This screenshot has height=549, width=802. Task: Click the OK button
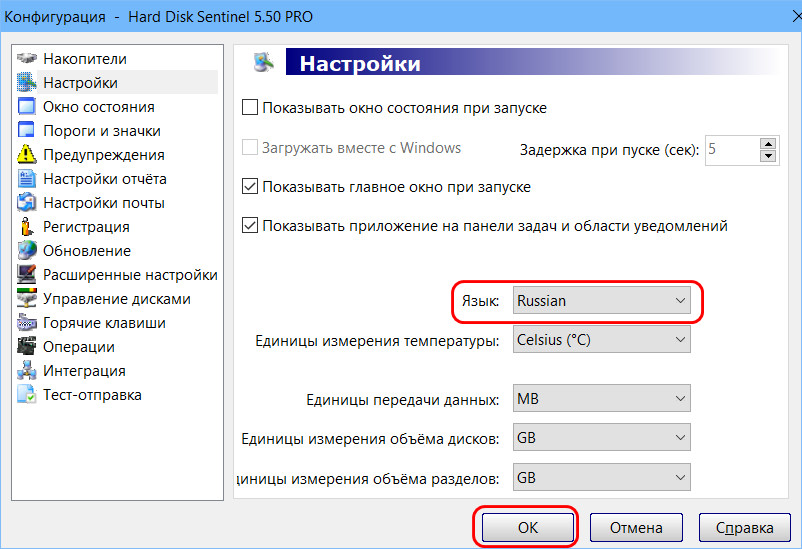point(528,528)
